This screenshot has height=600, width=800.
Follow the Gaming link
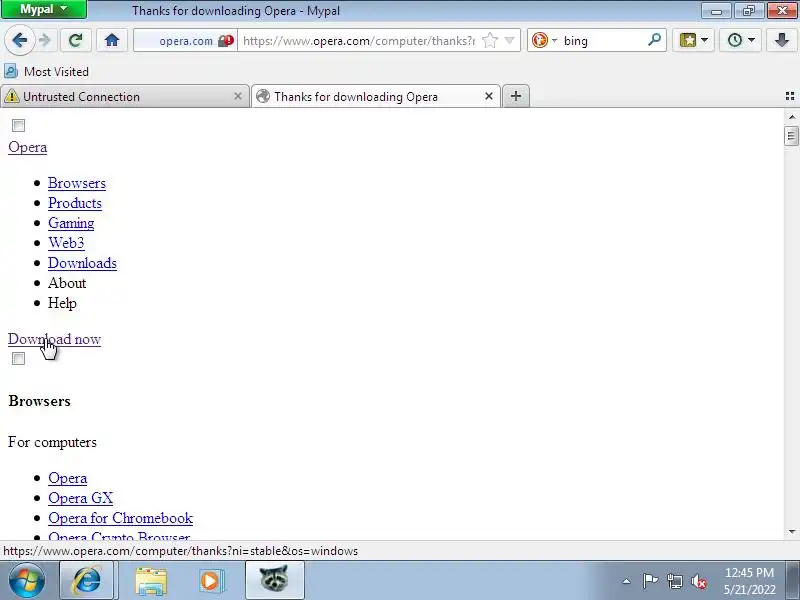[x=71, y=223]
